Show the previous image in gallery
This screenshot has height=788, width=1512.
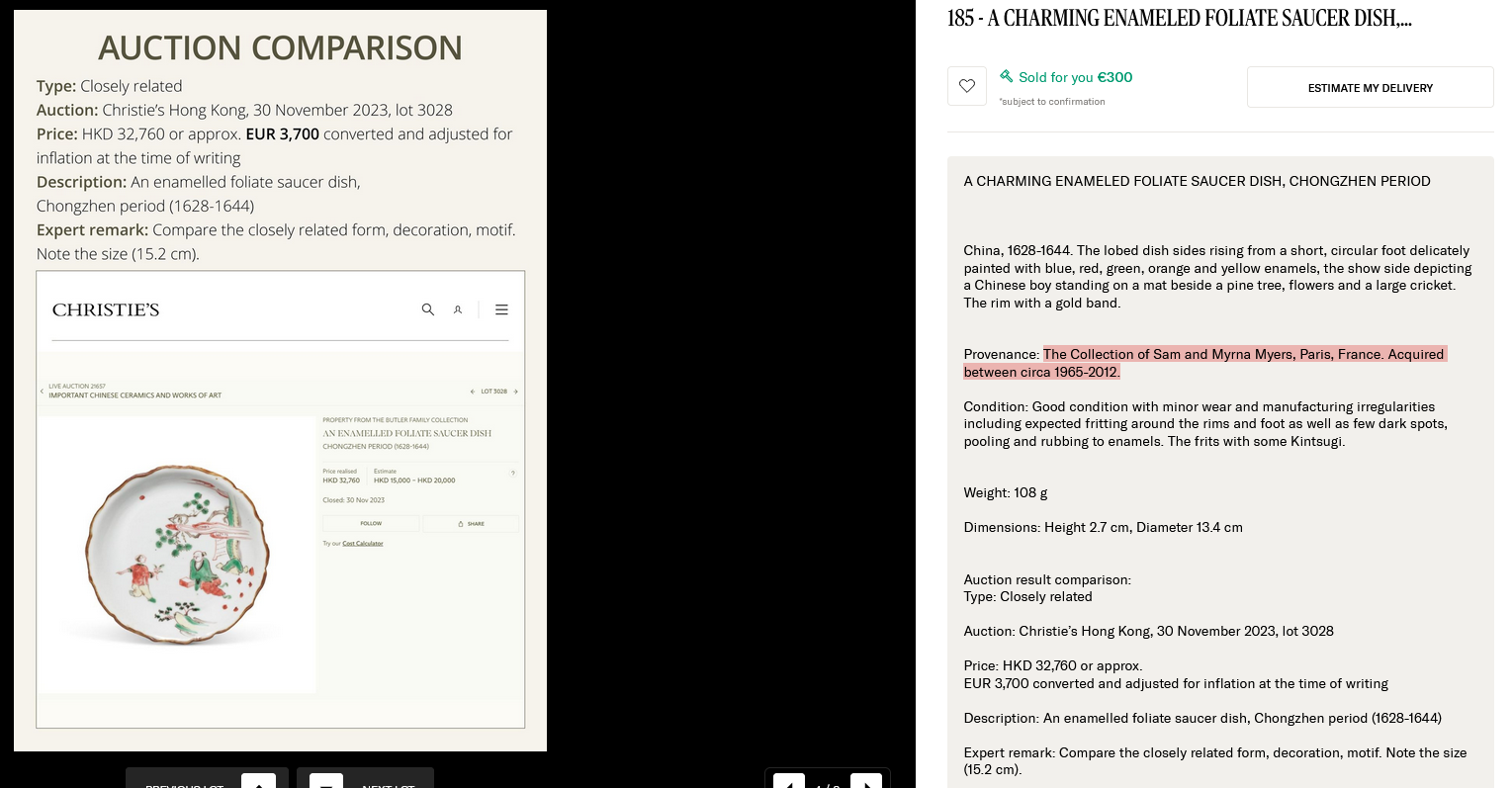click(789, 781)
